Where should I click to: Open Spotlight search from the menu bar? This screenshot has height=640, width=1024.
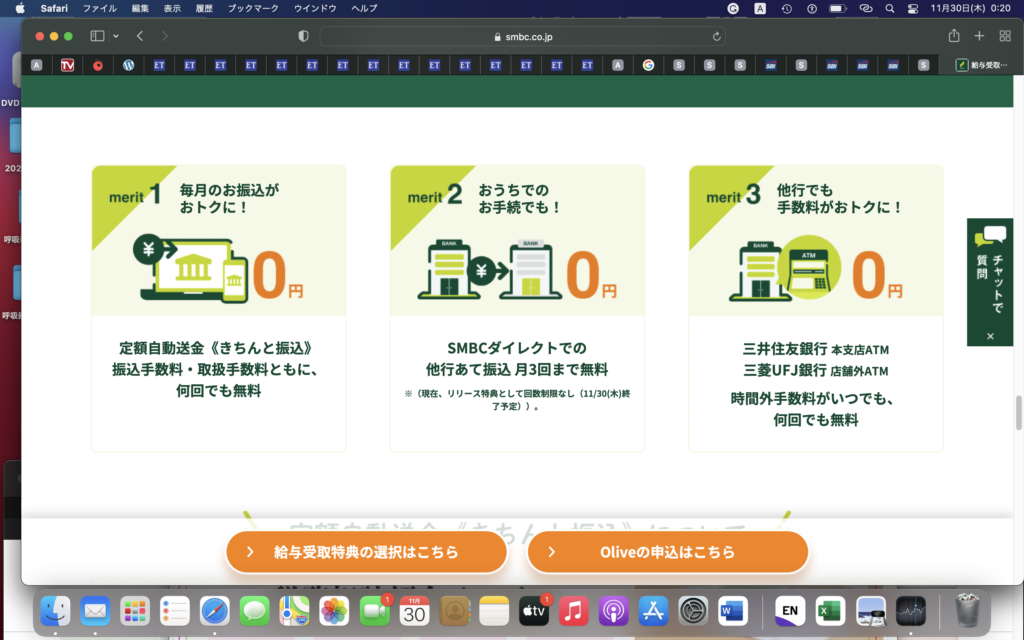[890, 10]
